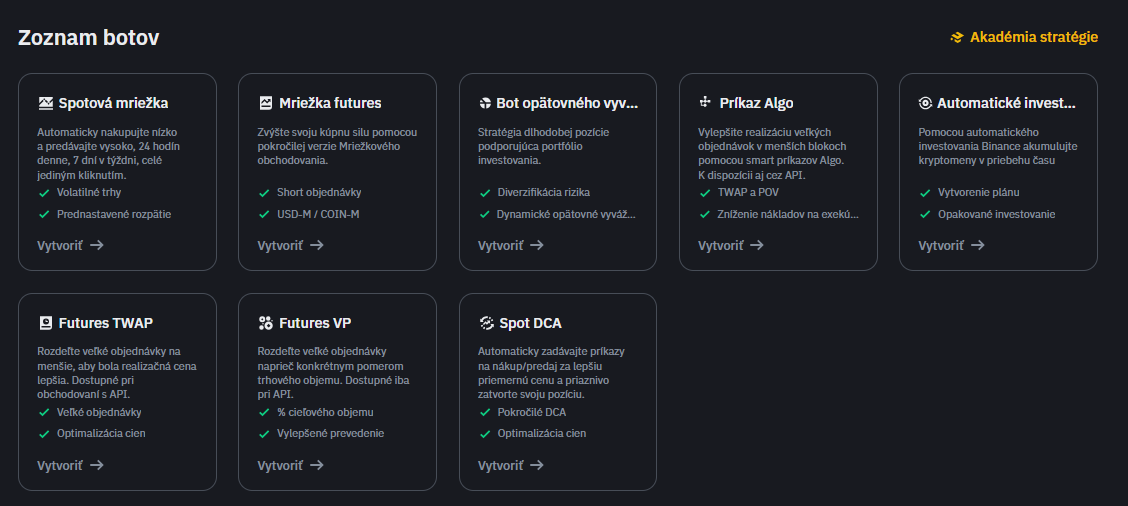
Task: Click the Príkaz Algo icon
Action: pos(706,103)
